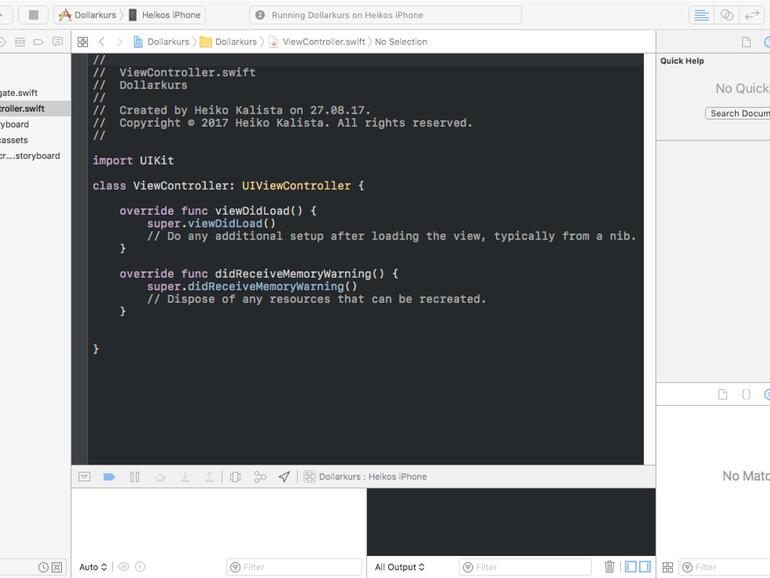Simulate location arrow icon

coord(284,476)
